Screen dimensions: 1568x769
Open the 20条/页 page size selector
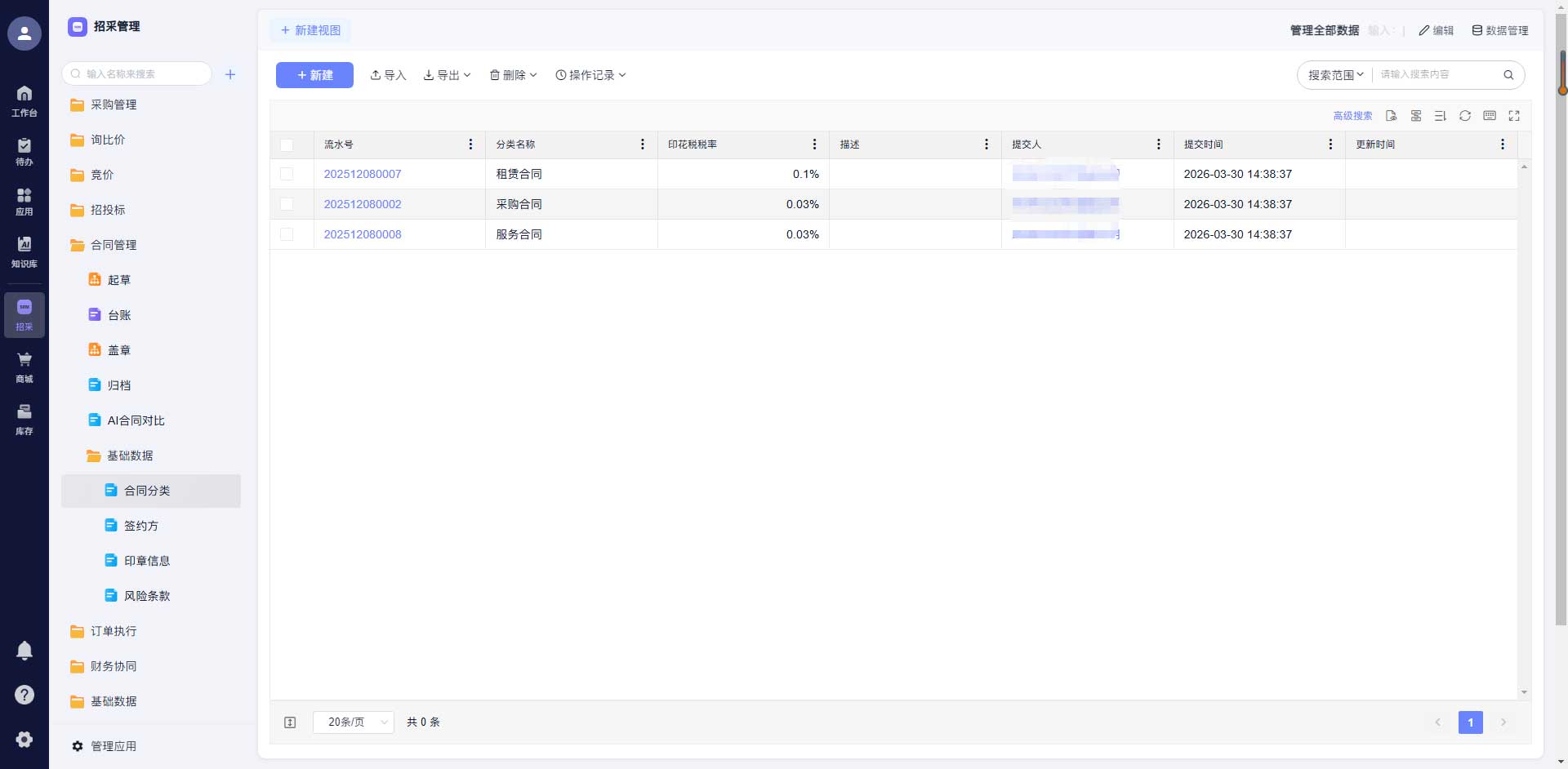point(354,722)
